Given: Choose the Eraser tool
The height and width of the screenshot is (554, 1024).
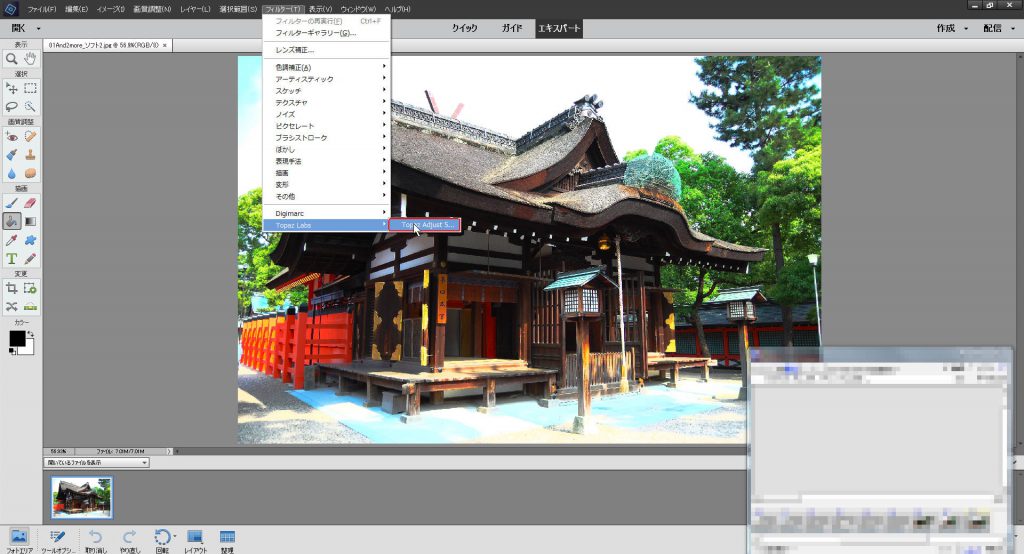Looking at the screenshot, I should [x=30, y=202].
